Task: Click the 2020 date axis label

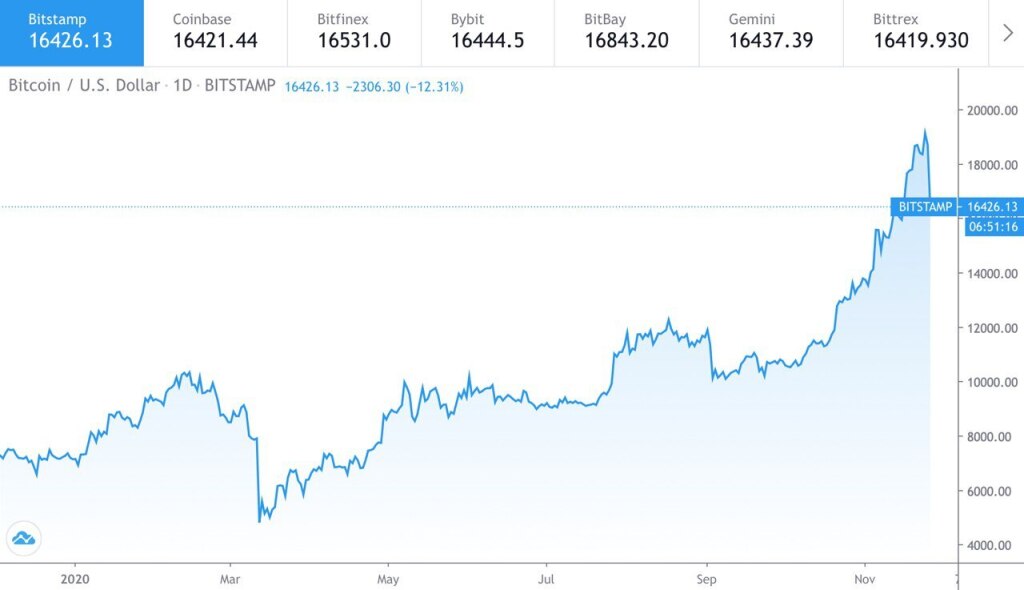Action: [75, 578]
